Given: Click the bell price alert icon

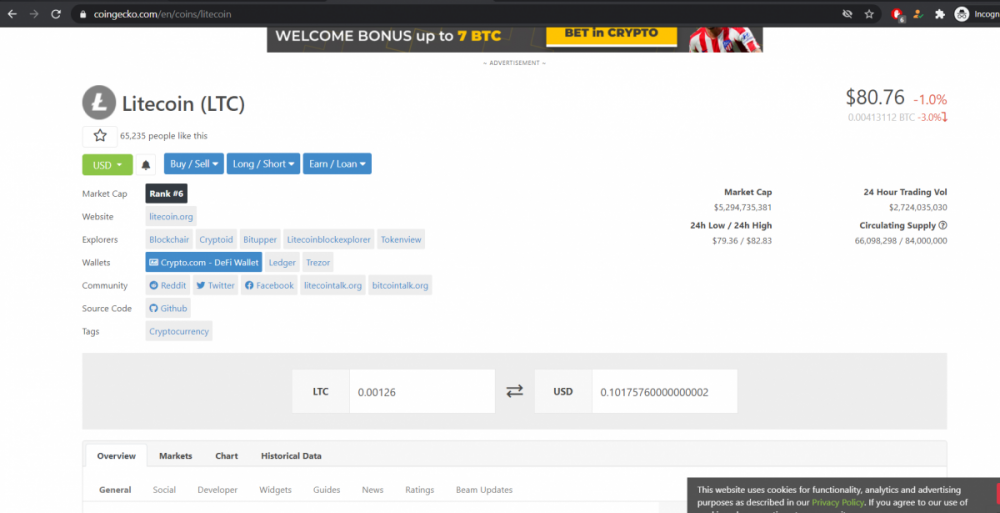Looking at the screenshot, I should [x=146, y=164].
